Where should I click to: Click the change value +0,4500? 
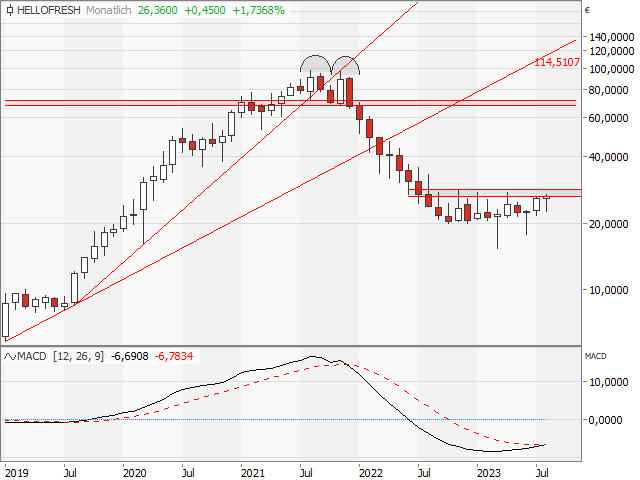[205, 10]
